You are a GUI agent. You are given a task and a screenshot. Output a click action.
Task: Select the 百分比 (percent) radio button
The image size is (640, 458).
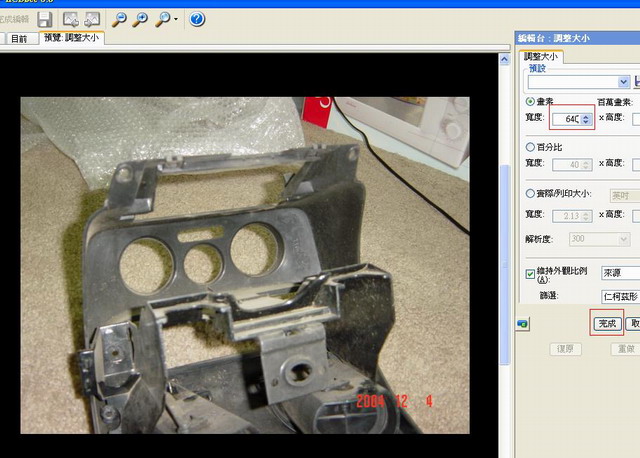tap(530, 146)
